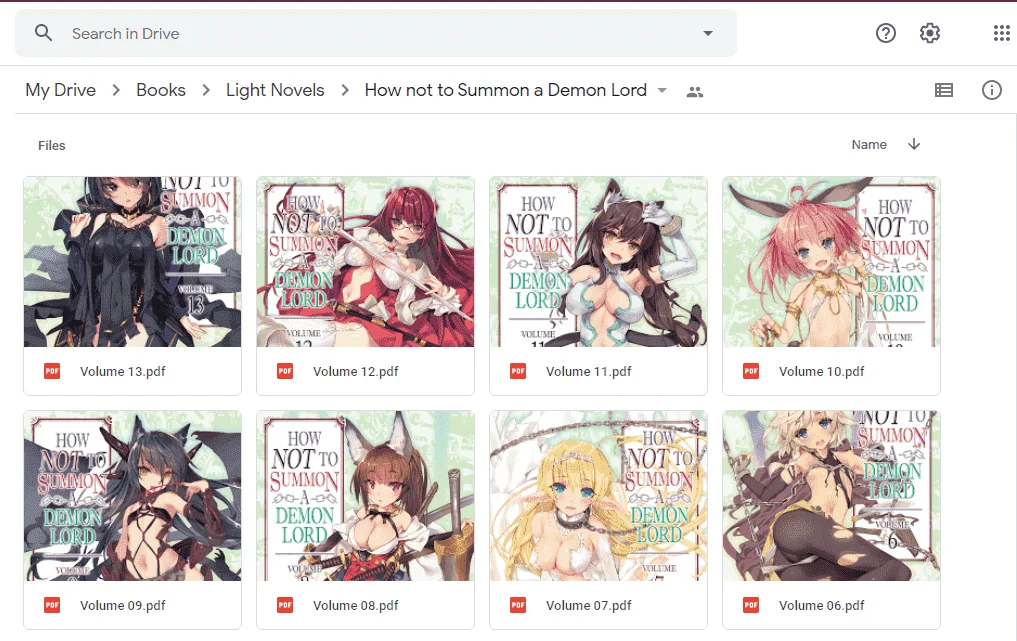This screenshot has width=1017, height=641.
Task: Open the Help question mark icon
Action: 885,33
